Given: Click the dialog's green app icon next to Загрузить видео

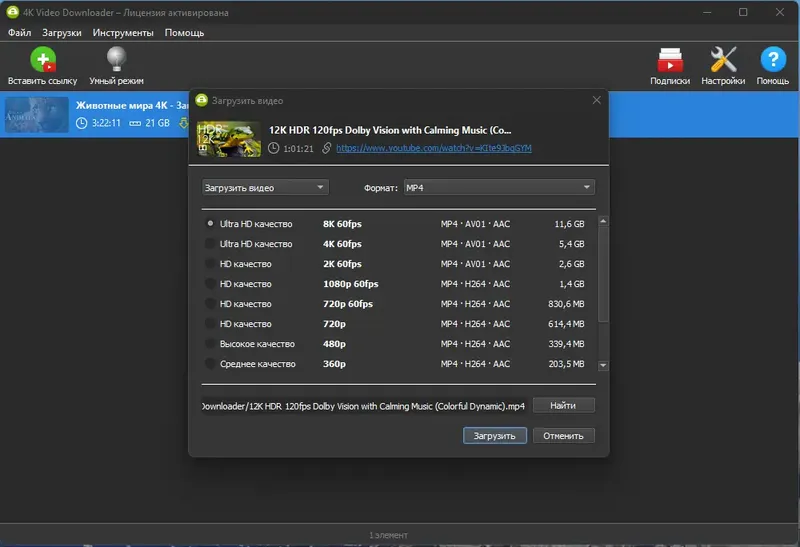Looking at the screenshot, I should [202, 100].
